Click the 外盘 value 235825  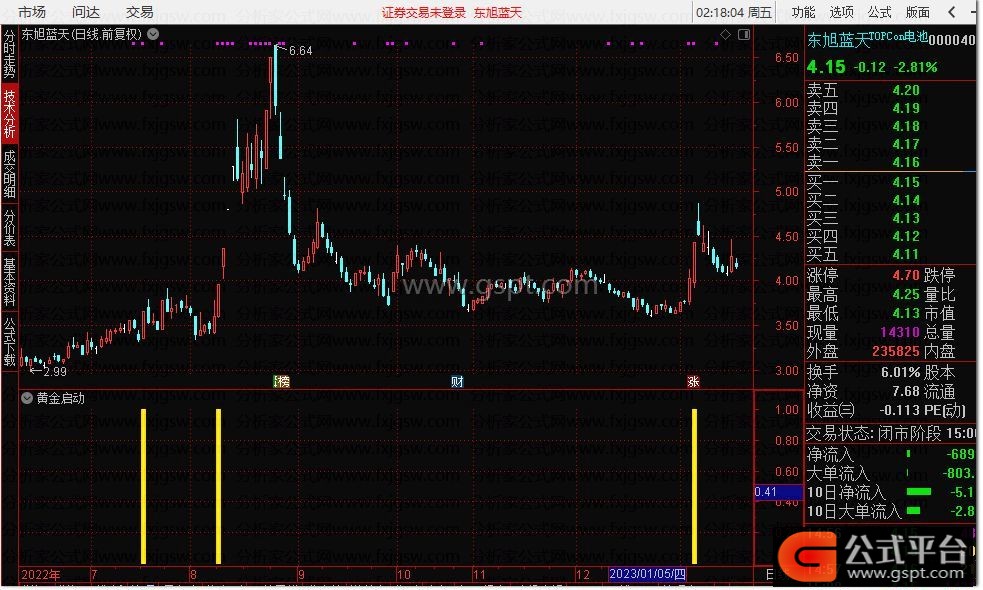click(896, 351)
